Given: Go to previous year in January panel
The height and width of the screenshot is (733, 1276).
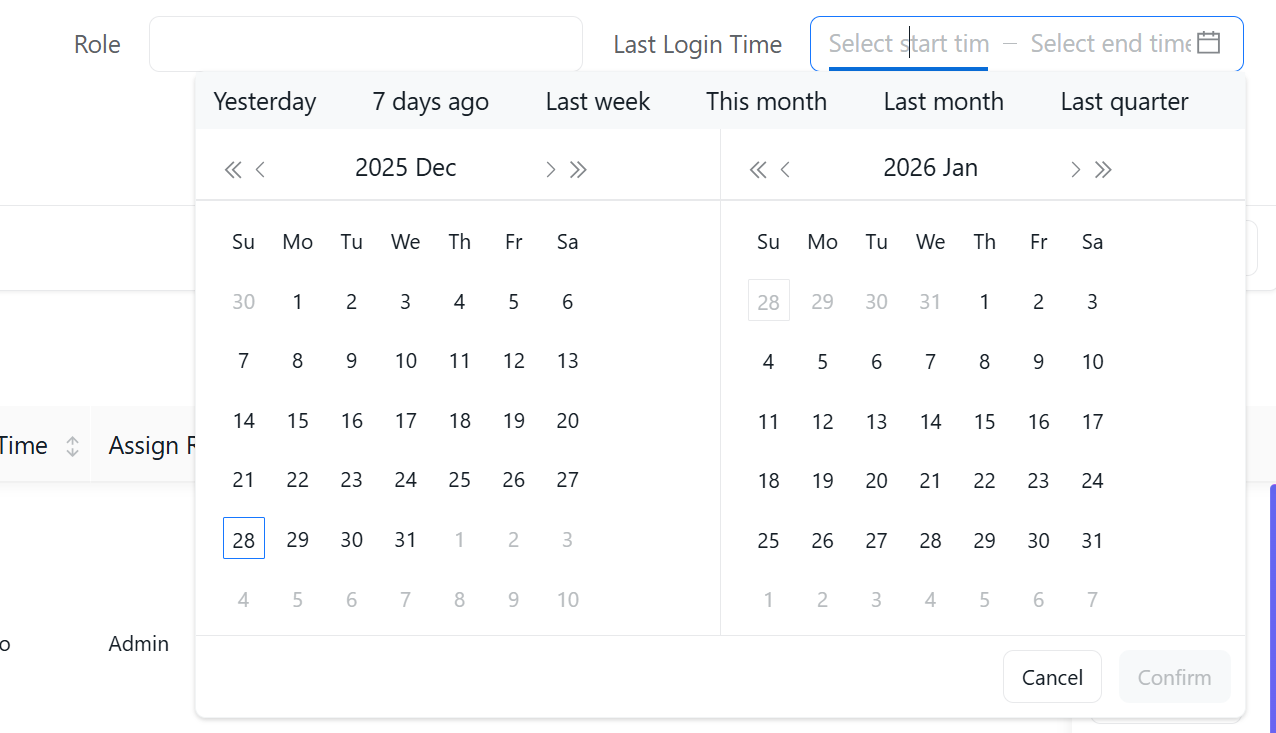Looking at the screenshot, I should (758, 170).
